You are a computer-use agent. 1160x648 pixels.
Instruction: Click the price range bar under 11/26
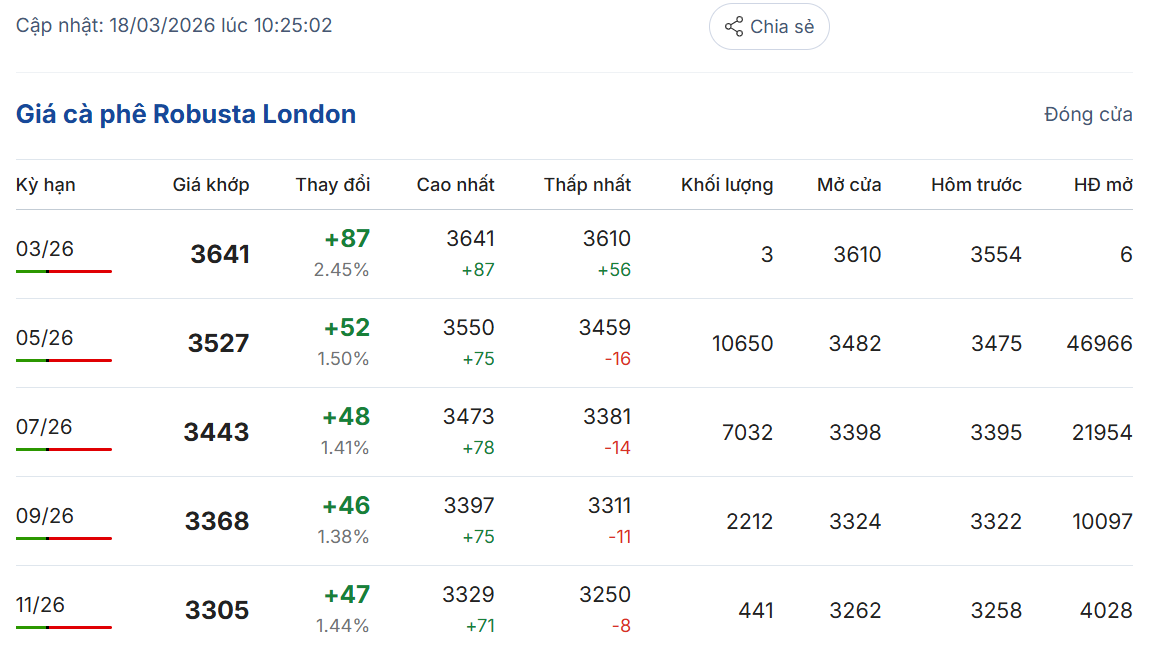64,627
